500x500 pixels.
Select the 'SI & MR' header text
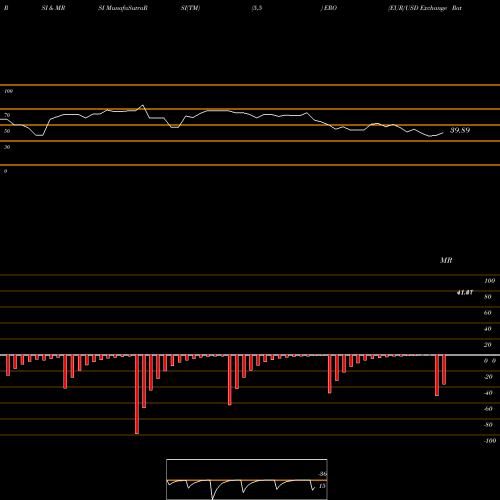[53, 8]
